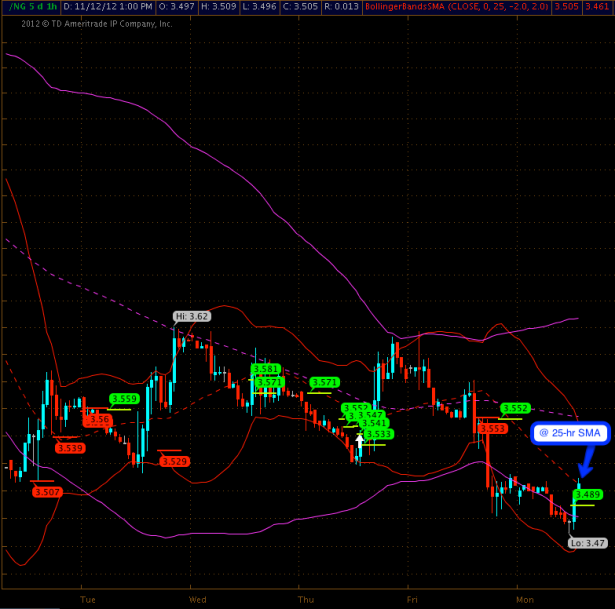Screen dimensions: 615x609
Task: Click the green 3.581 price marker
Action: click(x=267, y=369)
